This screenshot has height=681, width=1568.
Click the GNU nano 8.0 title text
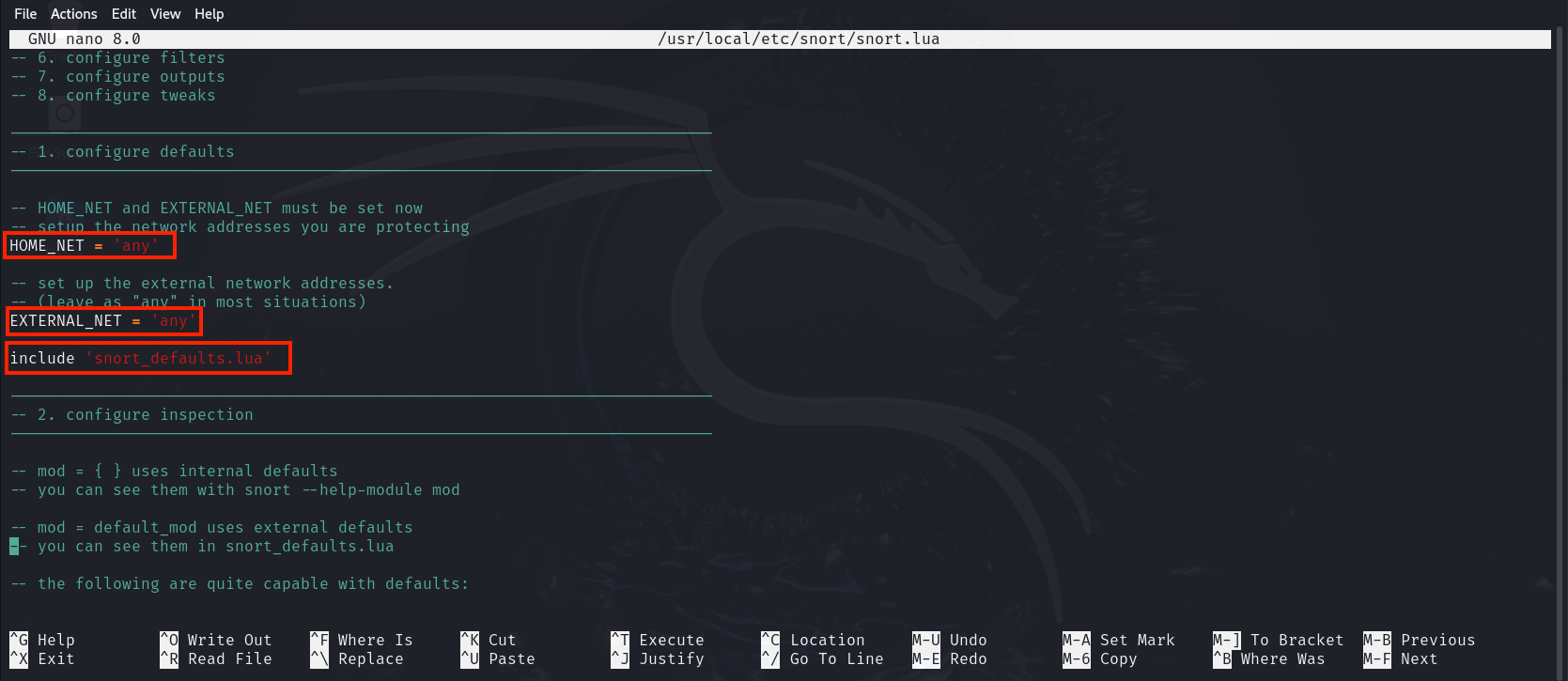[85, 39]
